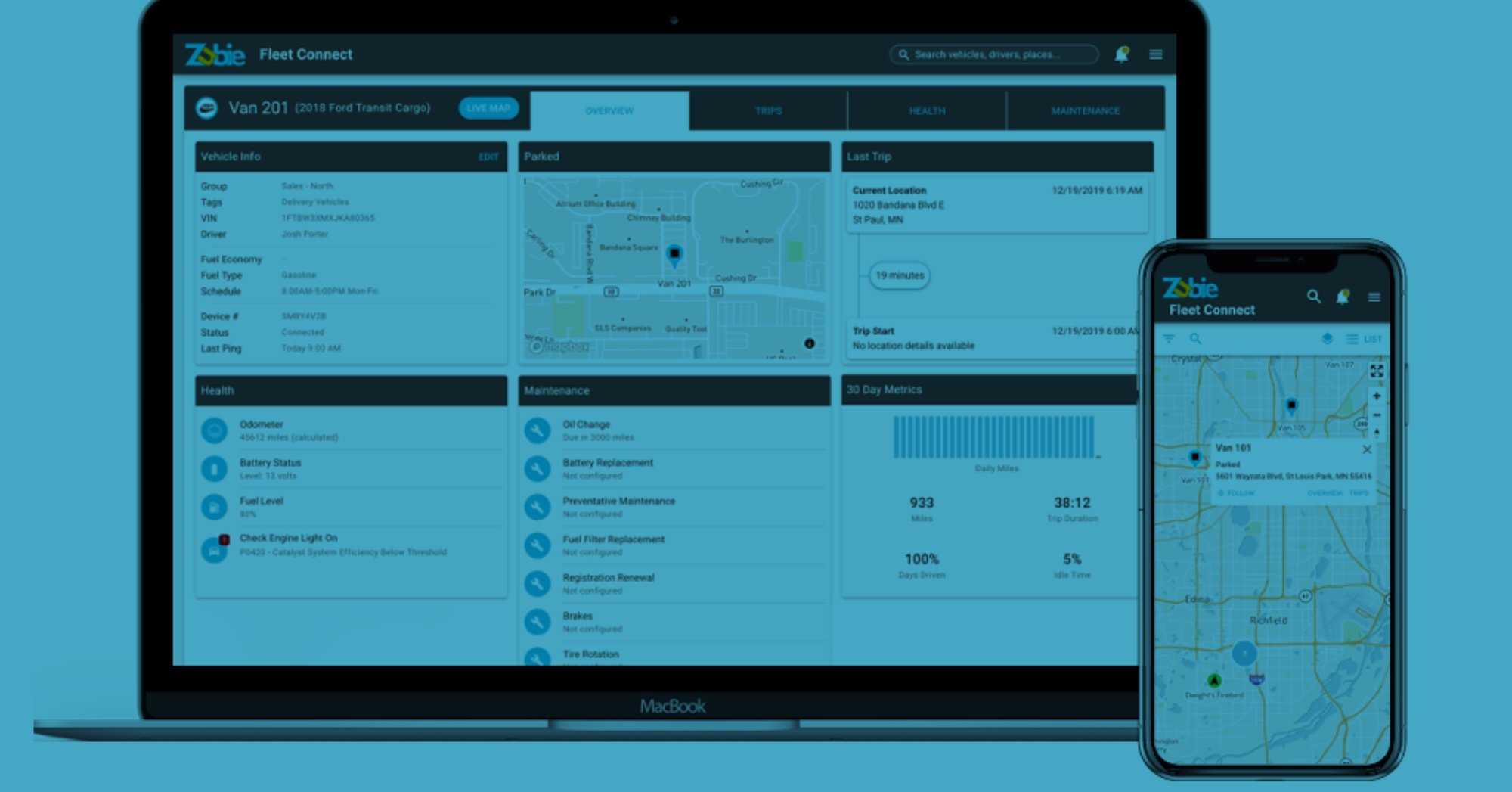Switch to the TRIPS tab

(768, 110)
